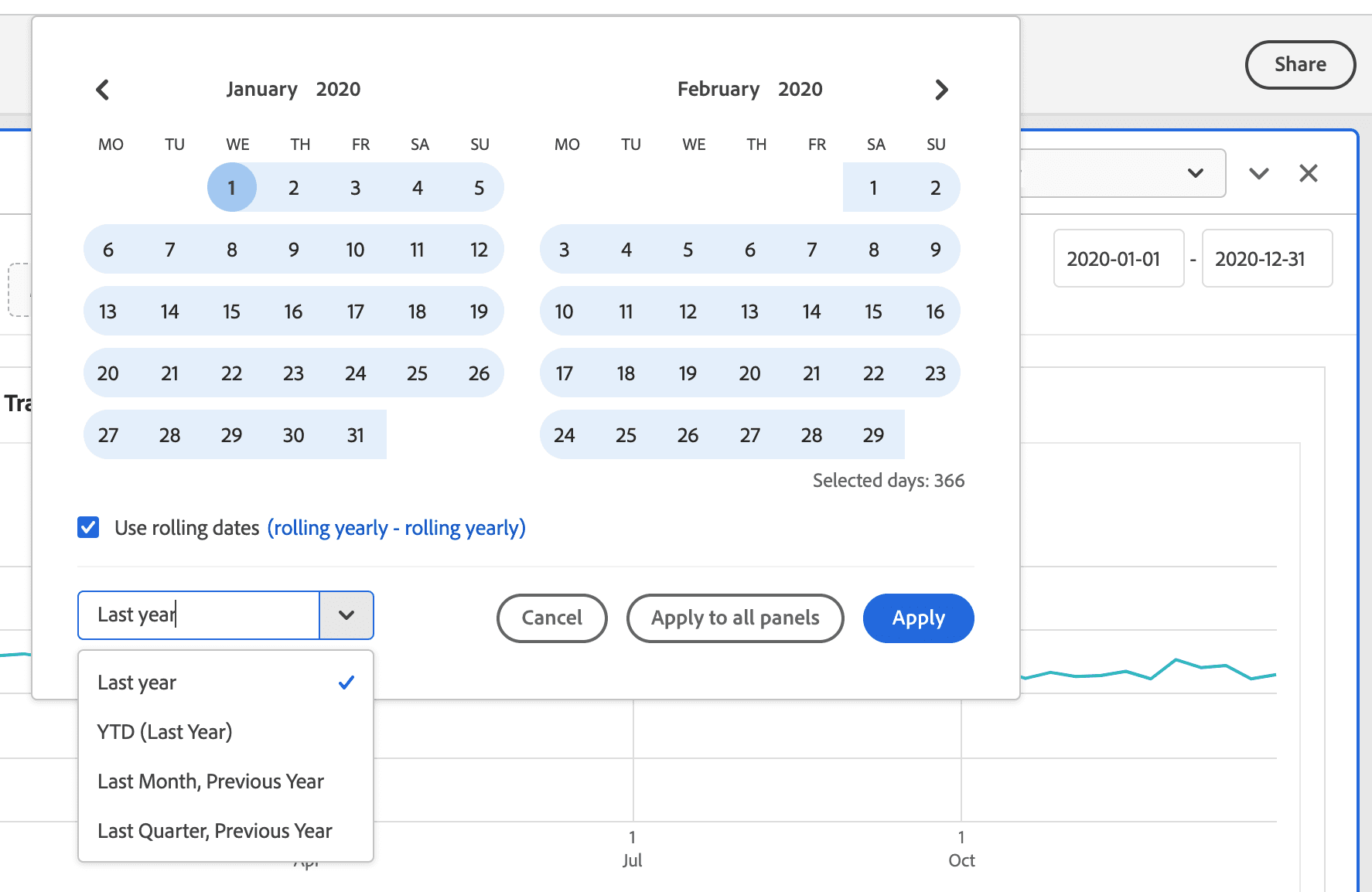The width and height of the screenshot is (1372, 892).
Task: Open the rolling yearly settings link
Action: point(396,527)
